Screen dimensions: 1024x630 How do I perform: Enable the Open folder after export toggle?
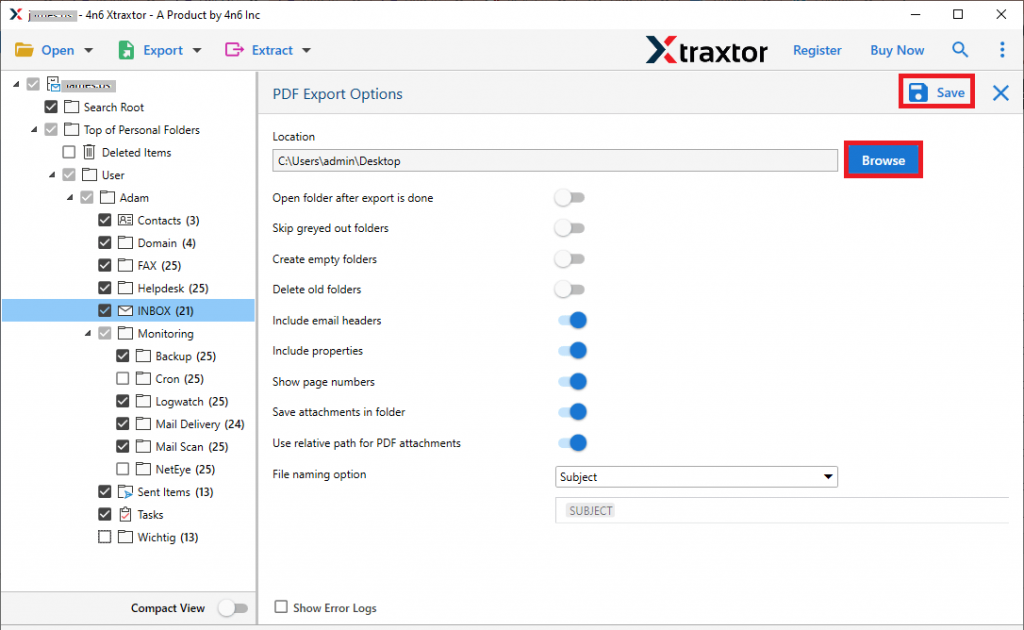(570, 198)
